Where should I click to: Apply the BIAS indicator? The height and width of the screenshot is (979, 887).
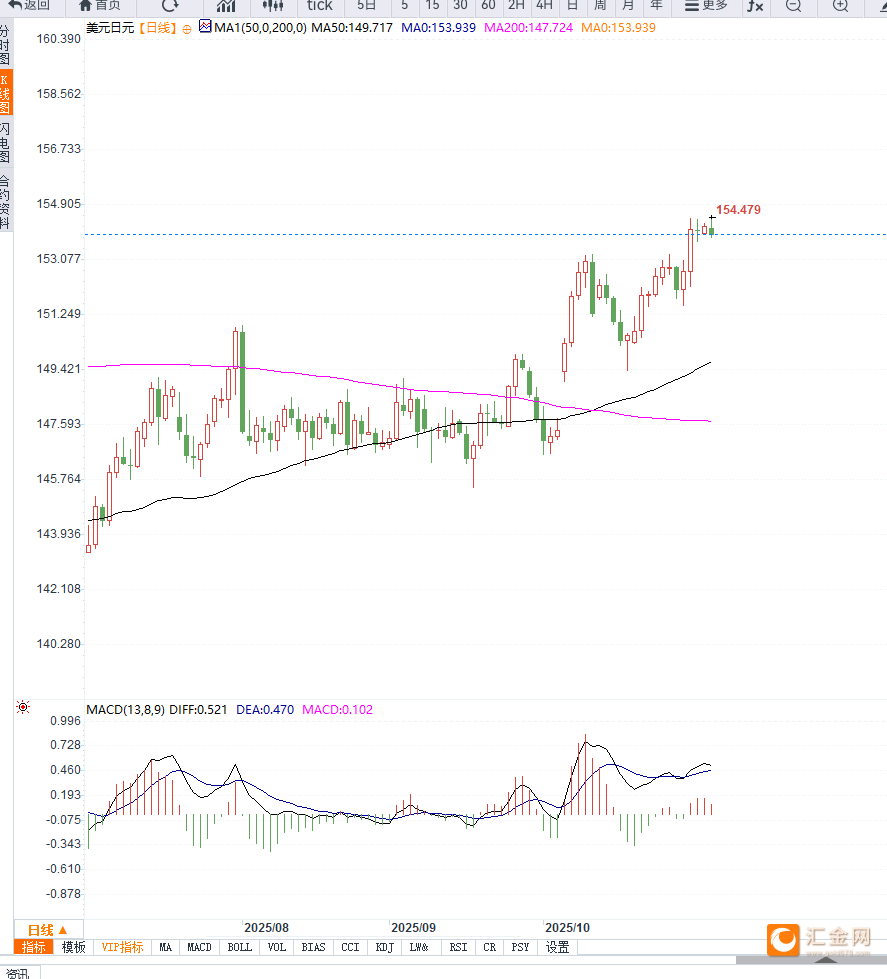tap(313, 947)
